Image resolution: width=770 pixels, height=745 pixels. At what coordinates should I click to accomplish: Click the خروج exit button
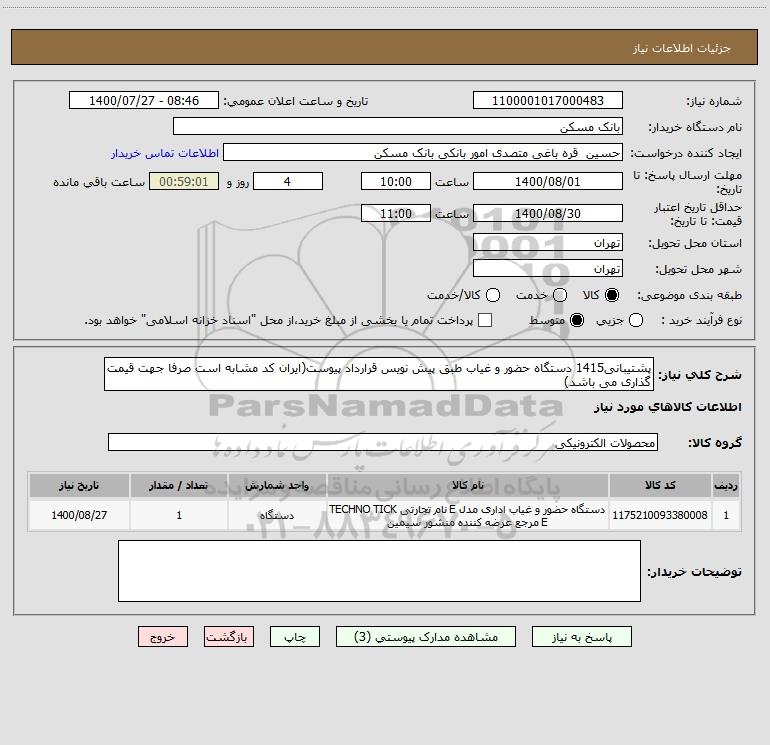tap(163, 636)
